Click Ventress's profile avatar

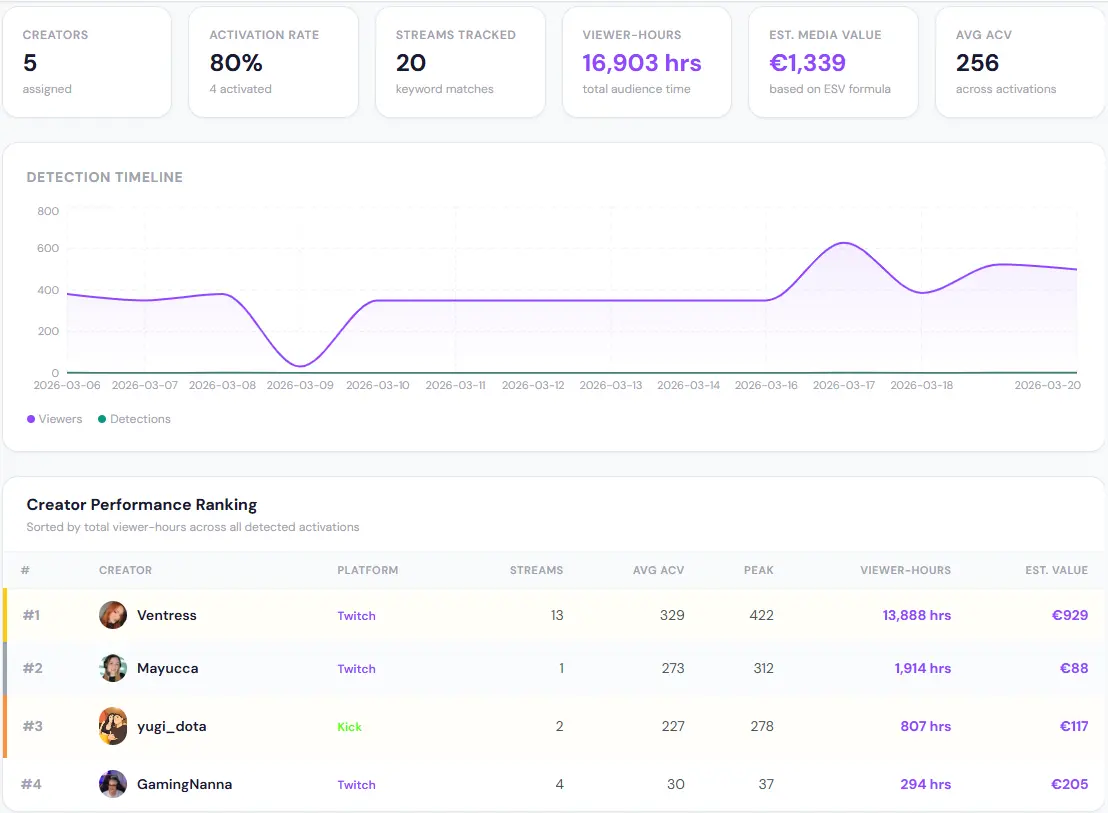tap(112, 615)
